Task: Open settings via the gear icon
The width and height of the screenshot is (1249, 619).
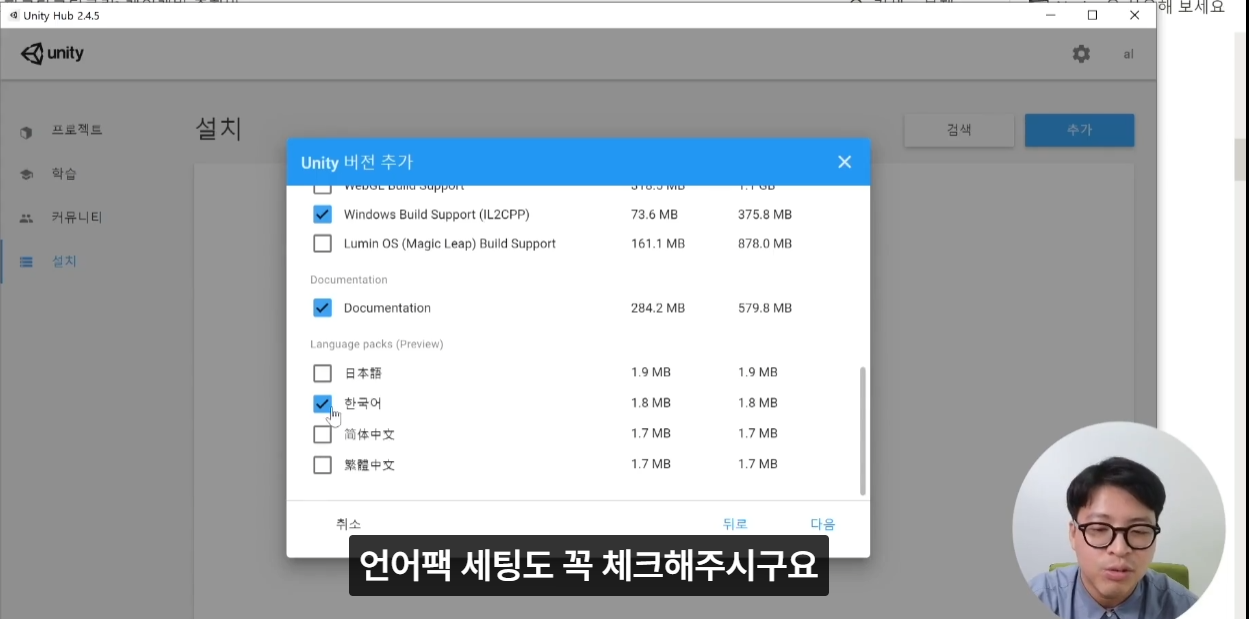Action: [1081, 54]
